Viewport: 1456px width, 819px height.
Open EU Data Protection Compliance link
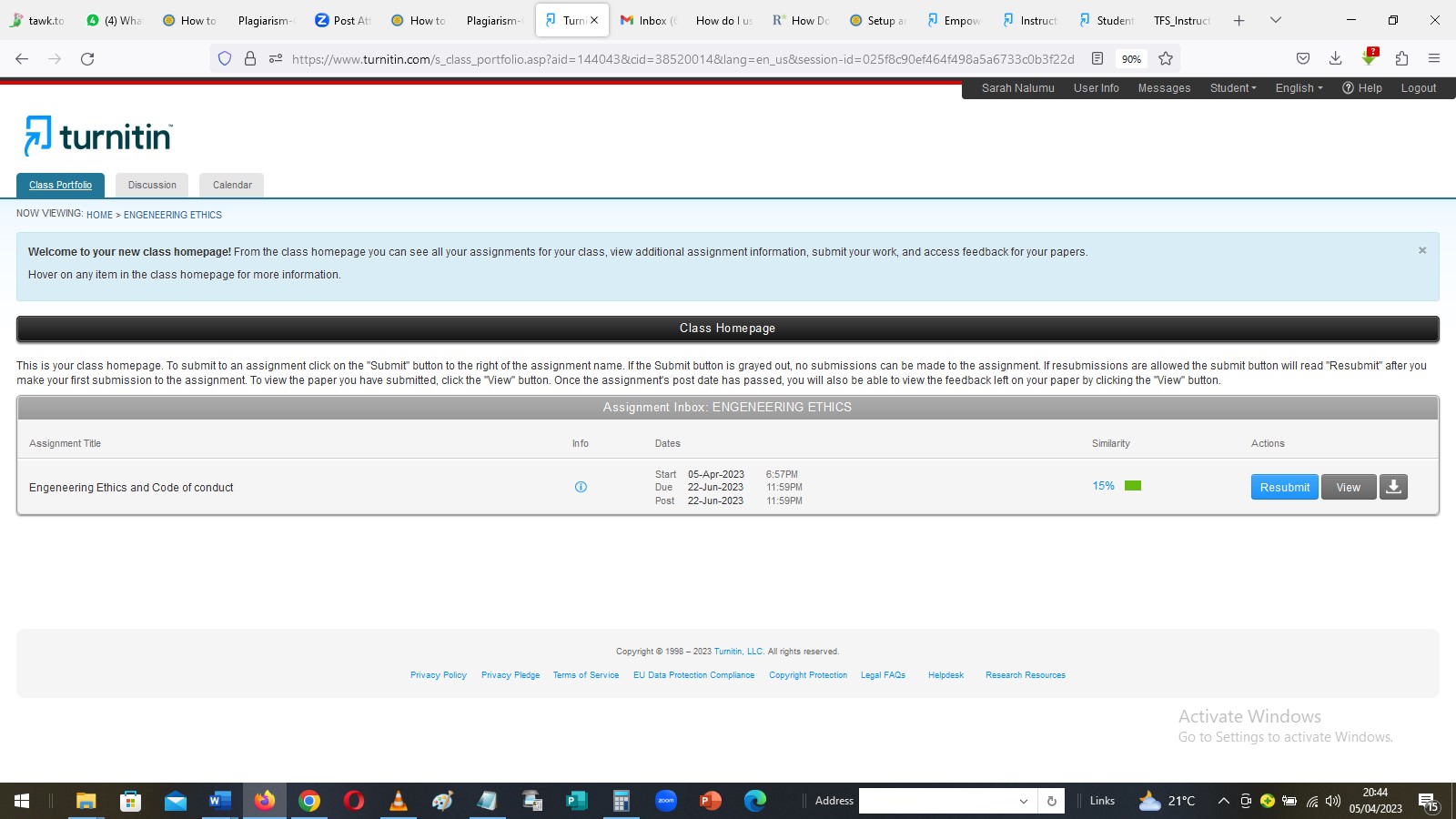click(x=693, y=675)
